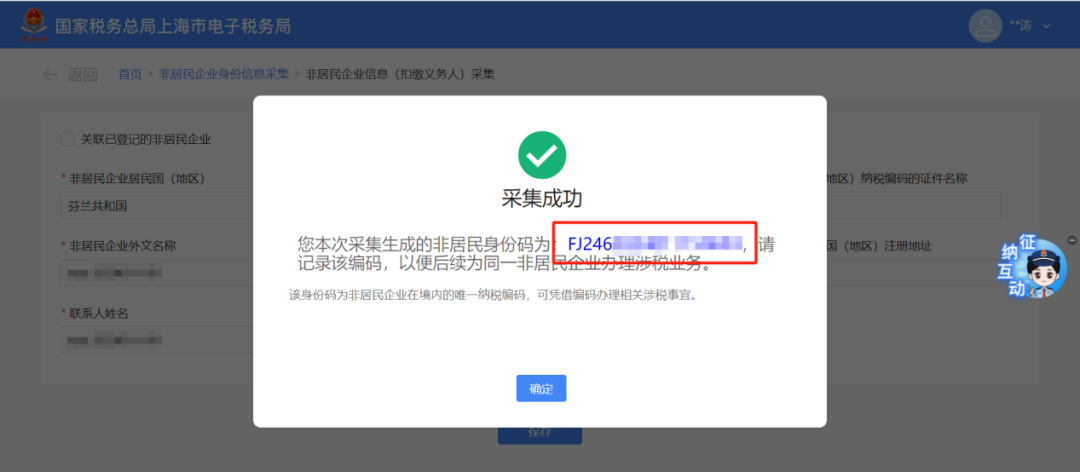Screen dimensions: 1080x472
Task: Click the 保存 button behind the dialog
Action: 540,433
